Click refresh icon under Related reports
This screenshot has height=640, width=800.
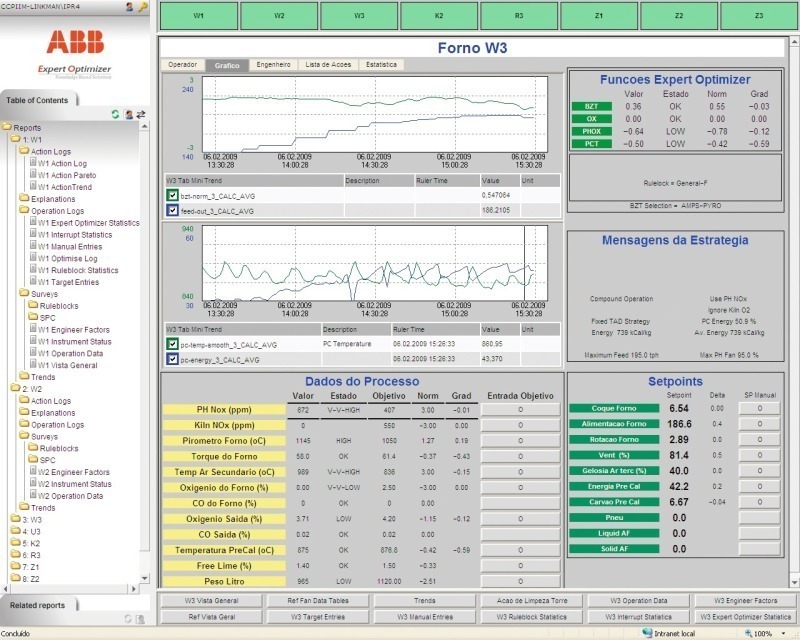coord(127,619)
